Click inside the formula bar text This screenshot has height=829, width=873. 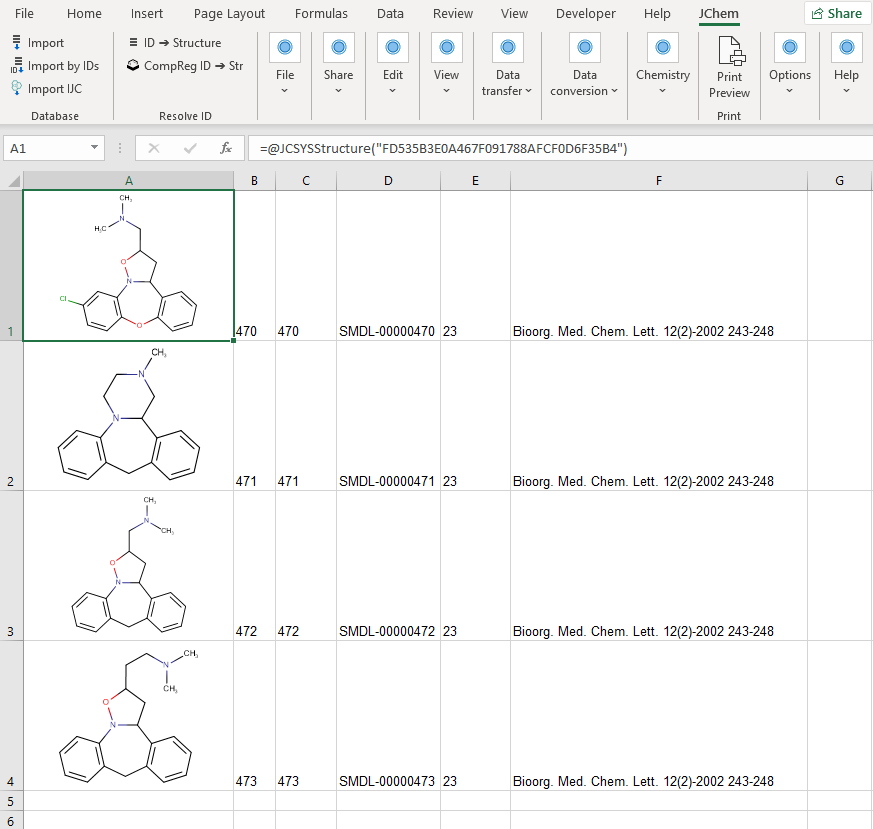450,148
